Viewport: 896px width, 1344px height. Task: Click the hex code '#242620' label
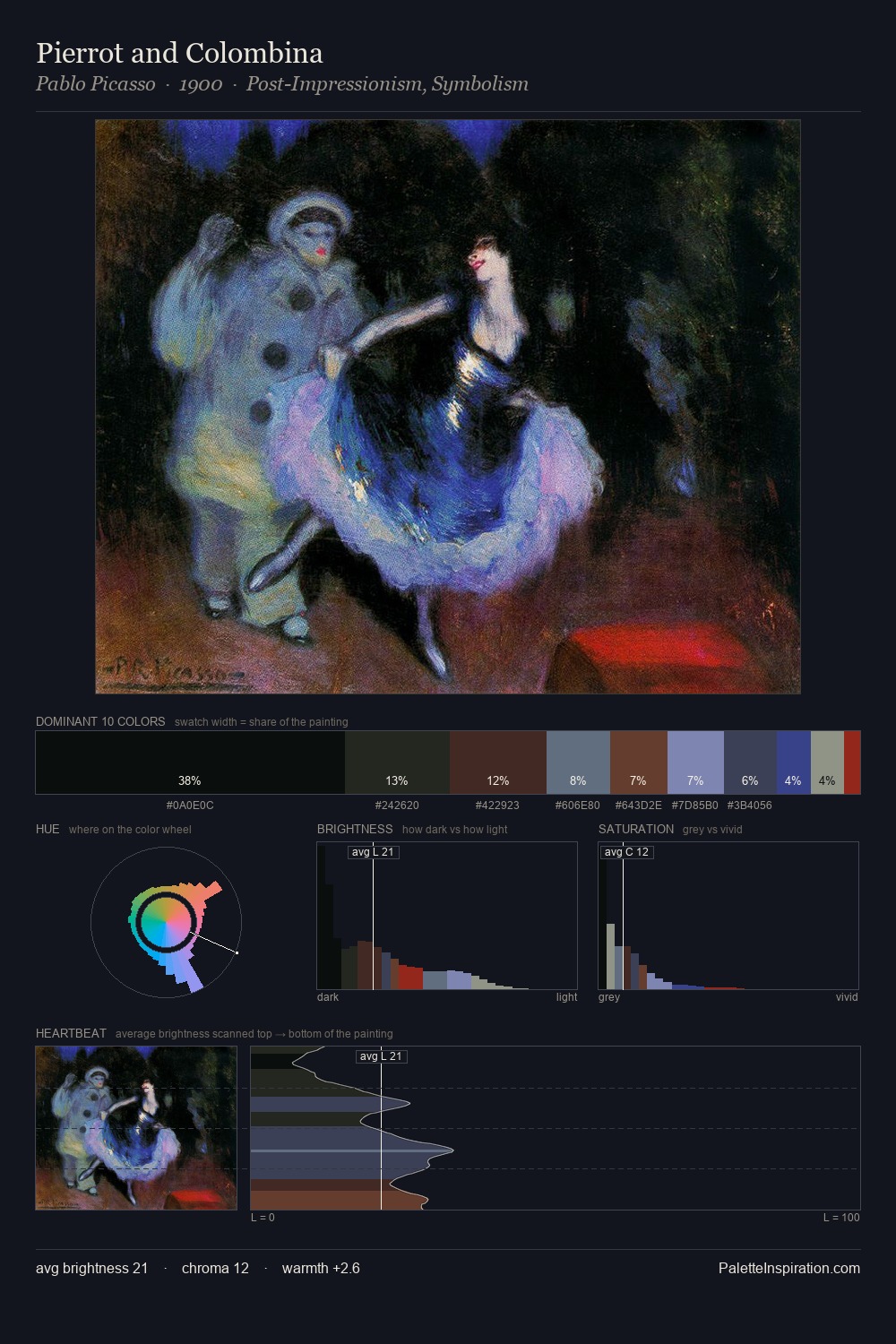[397, 806]
